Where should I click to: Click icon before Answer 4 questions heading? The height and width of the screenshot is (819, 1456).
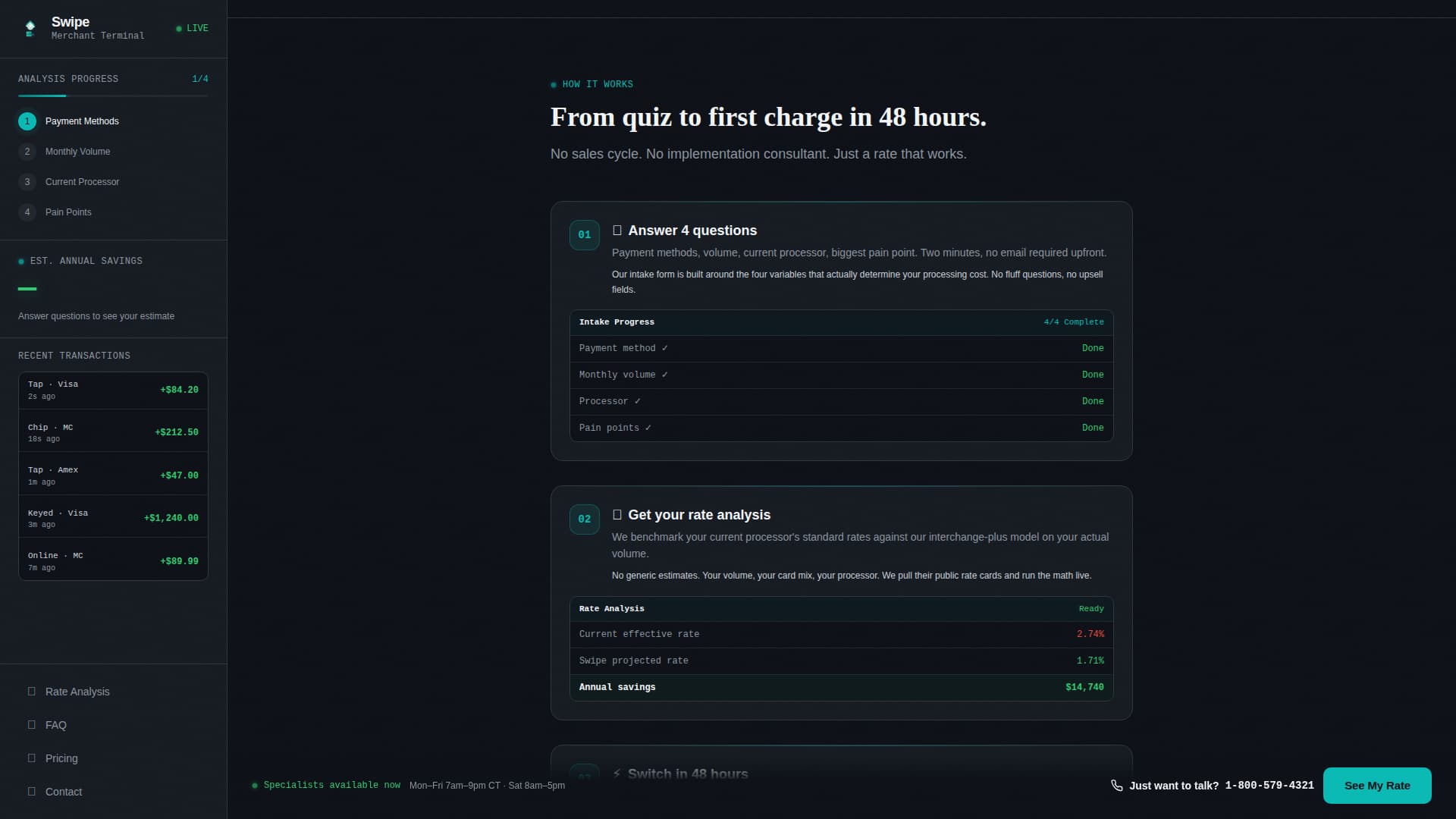(x=617, y=231)
